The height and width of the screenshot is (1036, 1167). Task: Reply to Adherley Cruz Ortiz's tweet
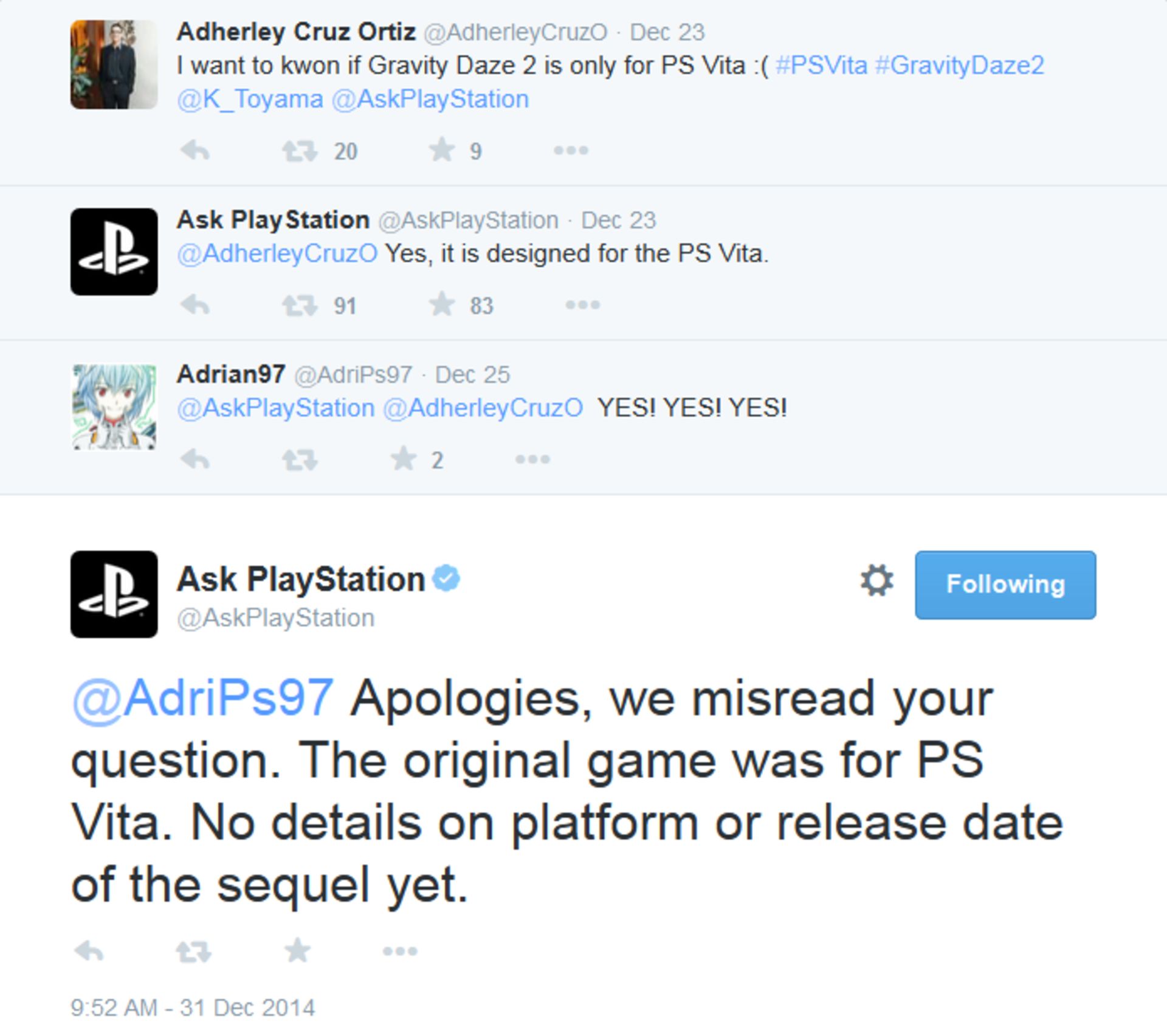click(195, 150)
